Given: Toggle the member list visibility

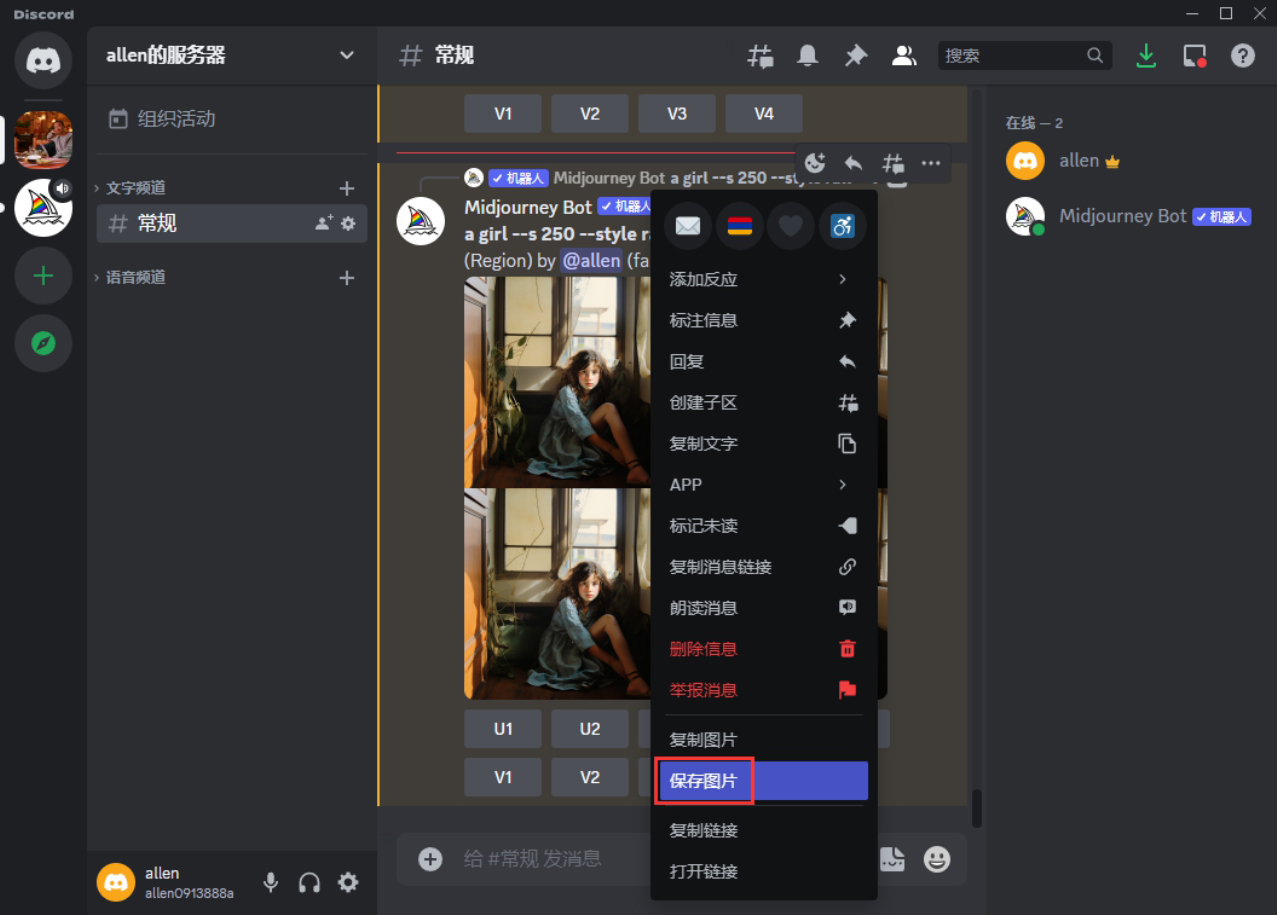Looking at the screenshot, I should point(904,56).
